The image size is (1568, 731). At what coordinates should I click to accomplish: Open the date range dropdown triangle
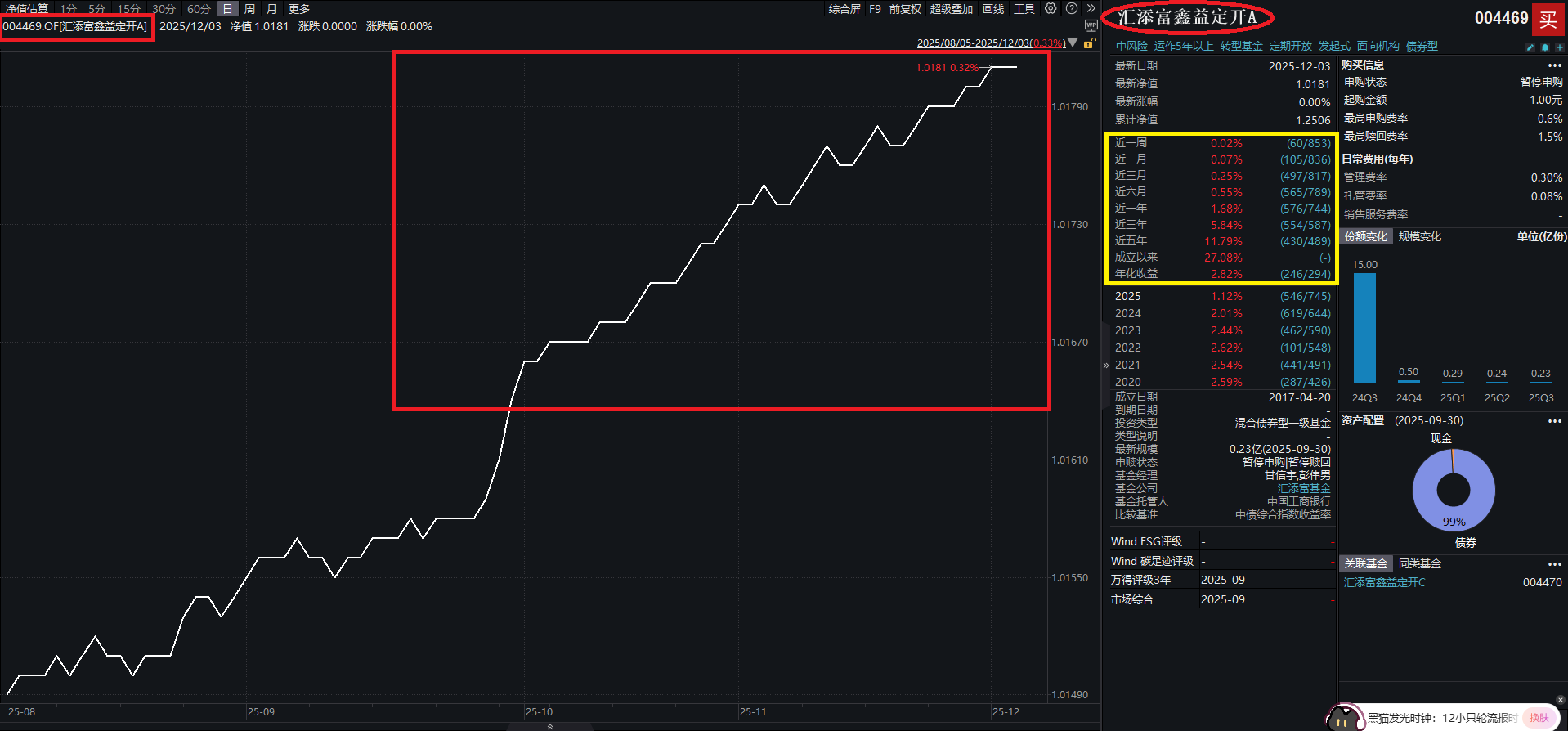(1073, 43)
